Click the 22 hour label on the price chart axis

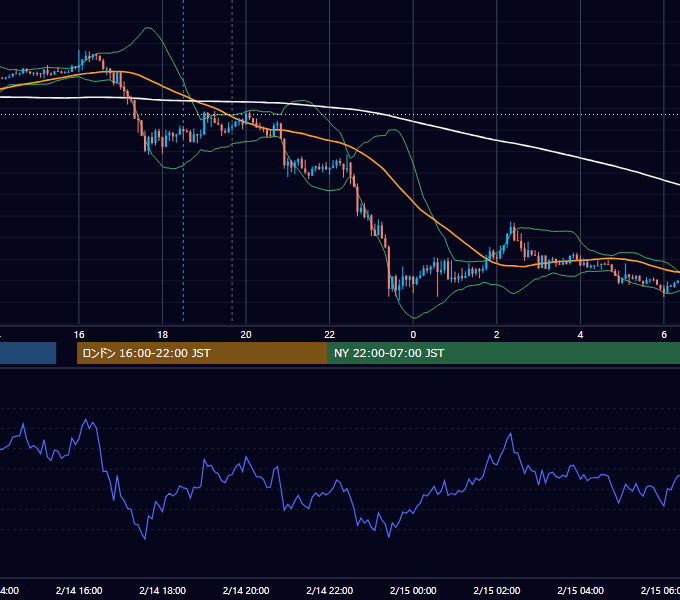pyautogui.click(x=330, y=335)
